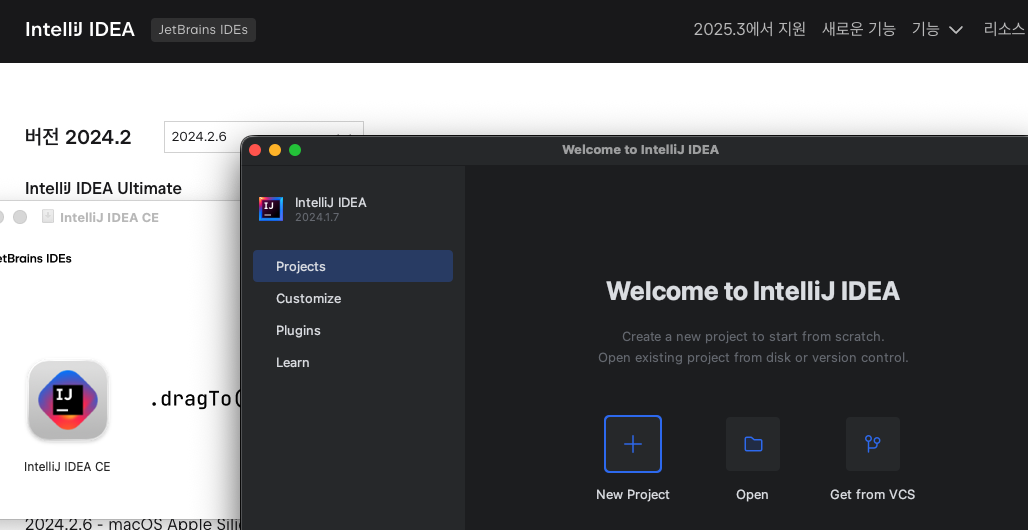Click the 새로운 기능 nav link
Image resolution: width=1028 pixels, height=530 pixels.
coord(858,30)
